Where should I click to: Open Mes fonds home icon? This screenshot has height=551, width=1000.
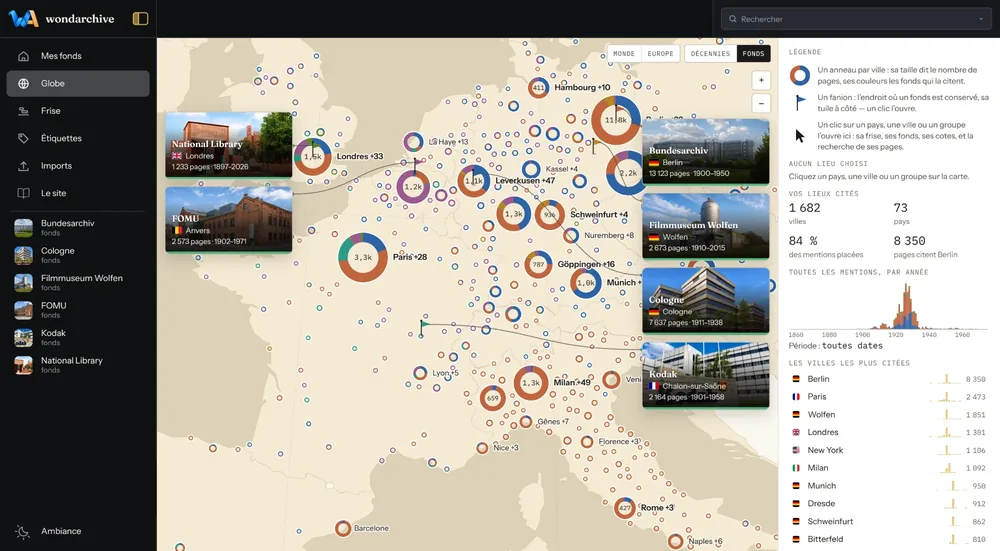(24, 56)
